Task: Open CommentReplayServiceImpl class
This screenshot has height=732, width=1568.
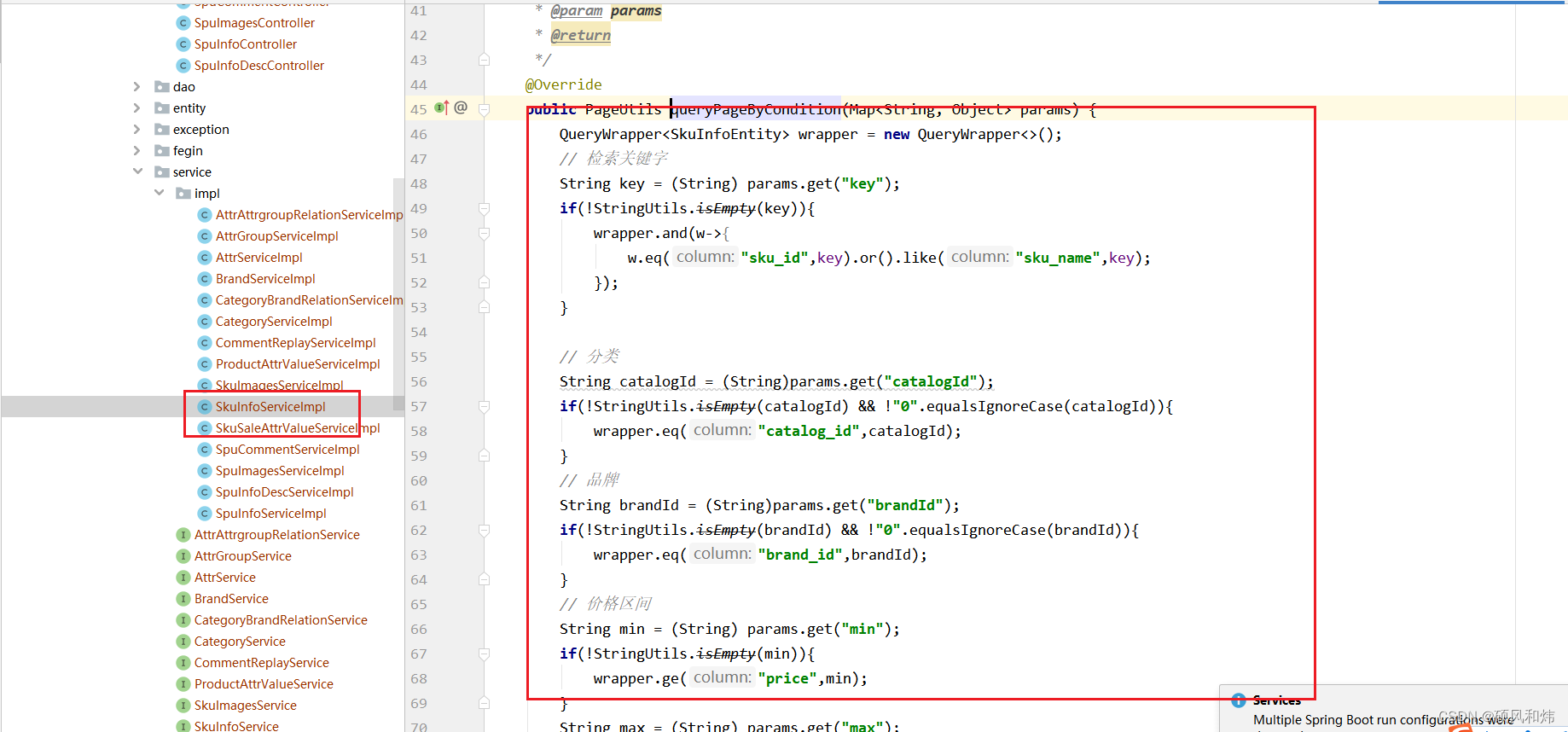Action: (x=295, y=343)
